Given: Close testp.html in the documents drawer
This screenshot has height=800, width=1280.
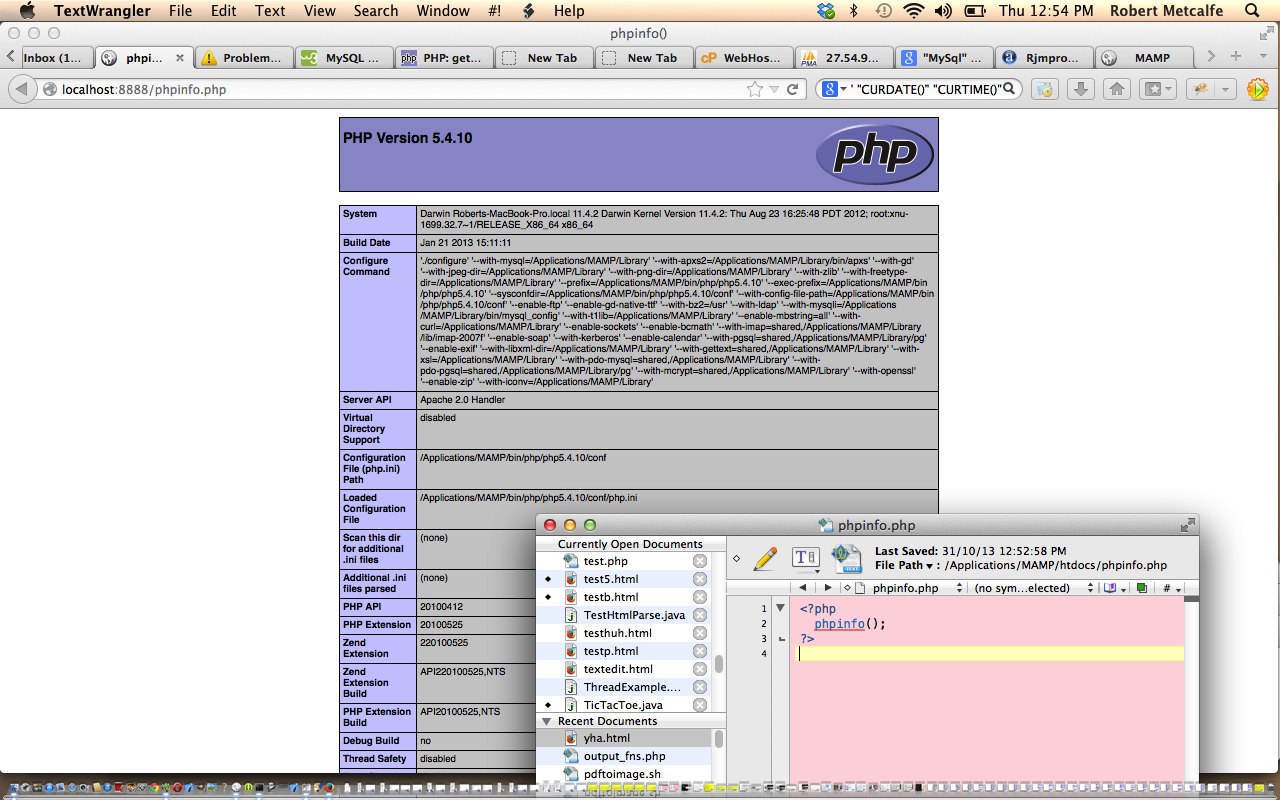Looking at the screenshot, I should (x=700, y=651).
